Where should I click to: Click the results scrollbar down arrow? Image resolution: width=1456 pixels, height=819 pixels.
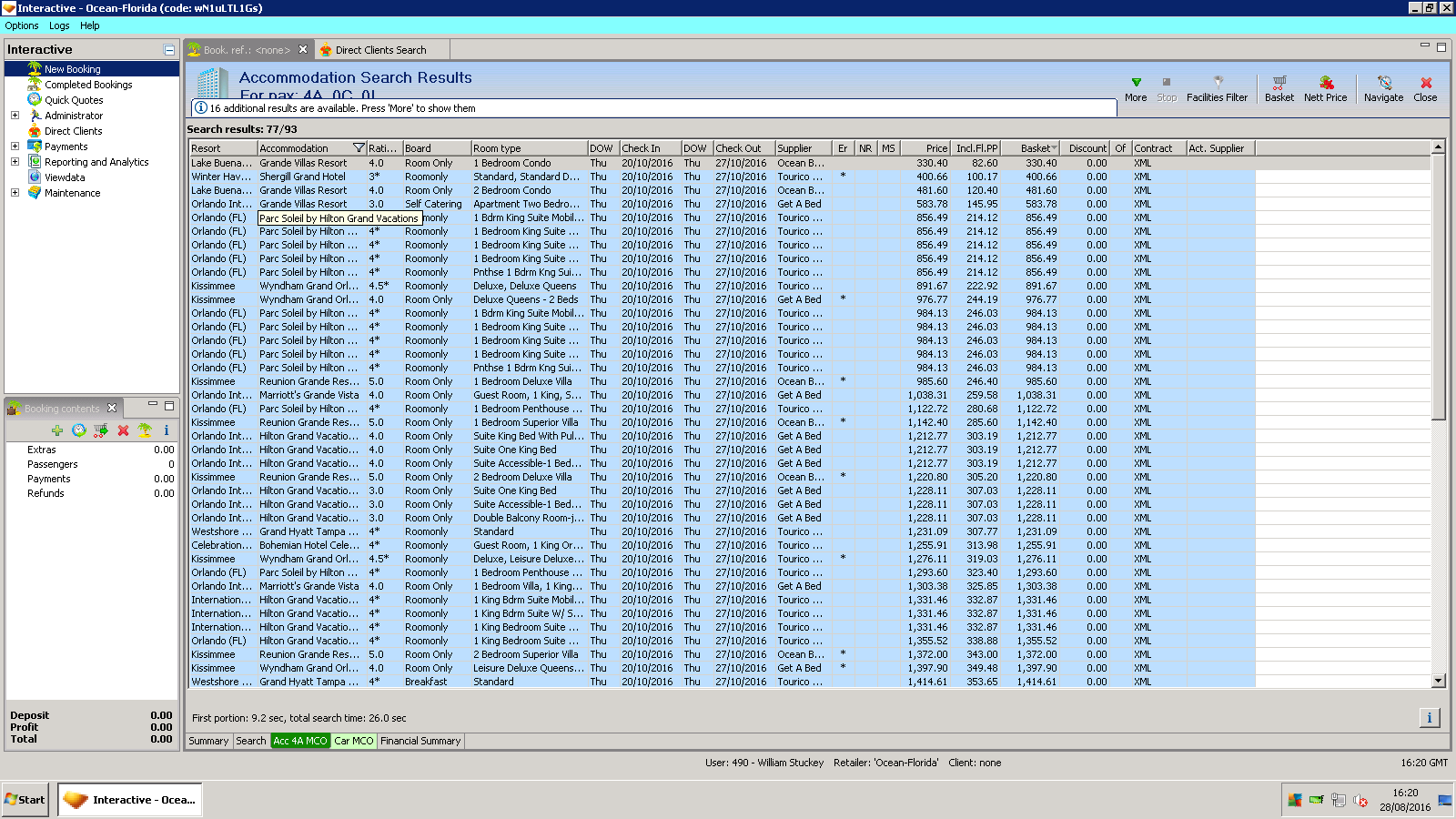1439,681
